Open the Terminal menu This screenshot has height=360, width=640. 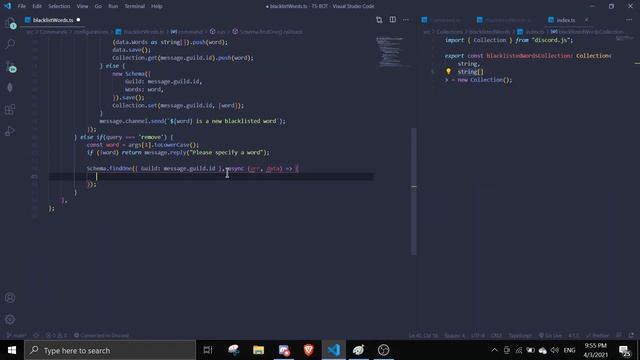coord(135,6)
